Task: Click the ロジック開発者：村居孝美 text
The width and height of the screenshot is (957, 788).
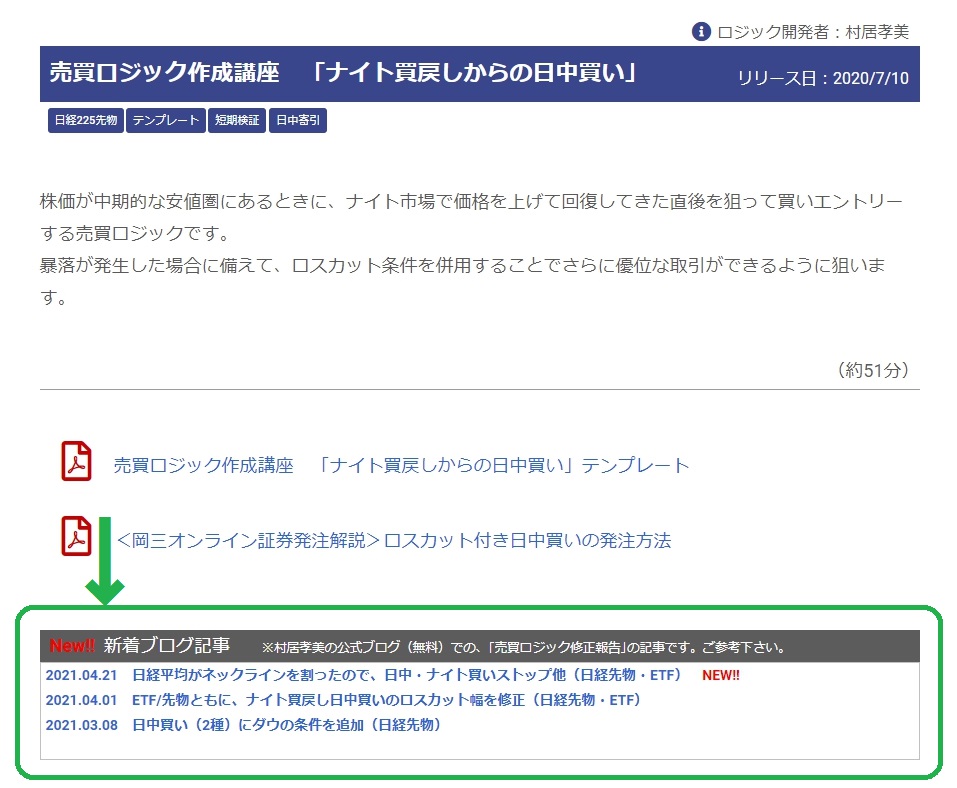Action: click(x=812, y=32)
